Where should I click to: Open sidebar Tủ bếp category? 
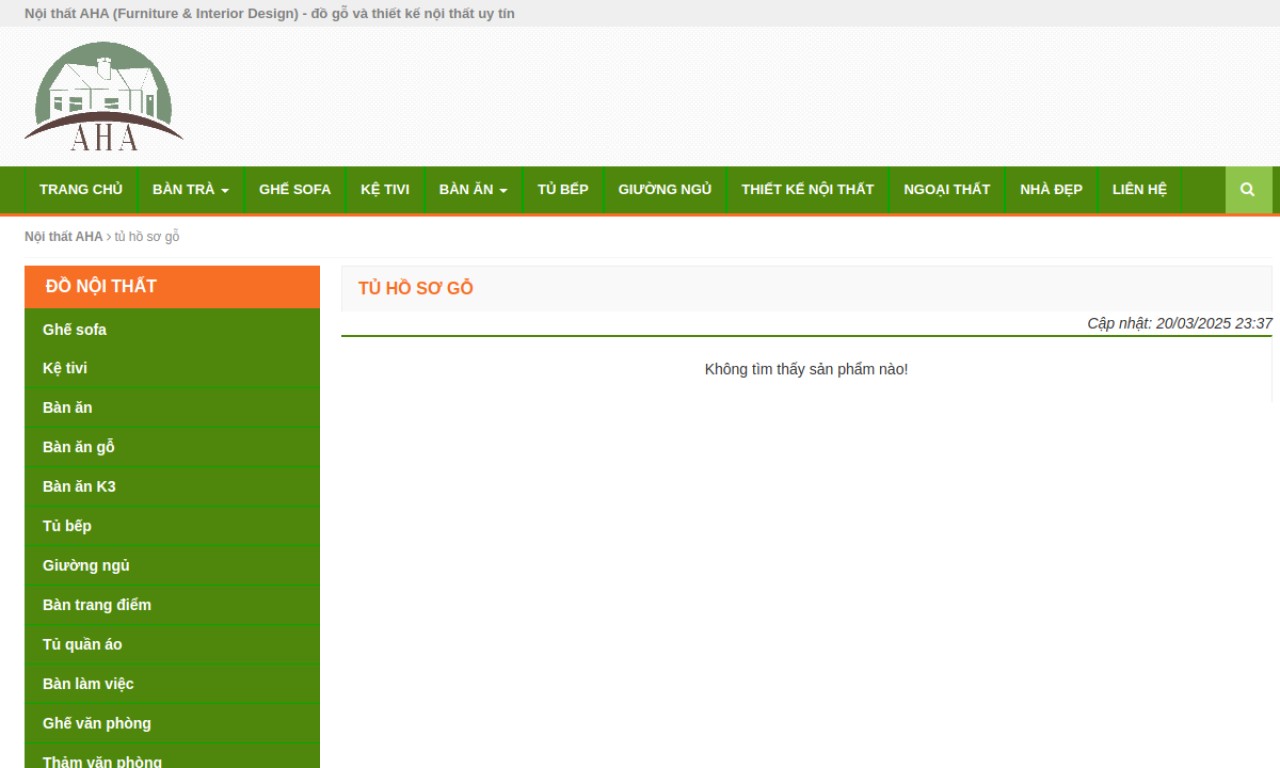point(172,526)
